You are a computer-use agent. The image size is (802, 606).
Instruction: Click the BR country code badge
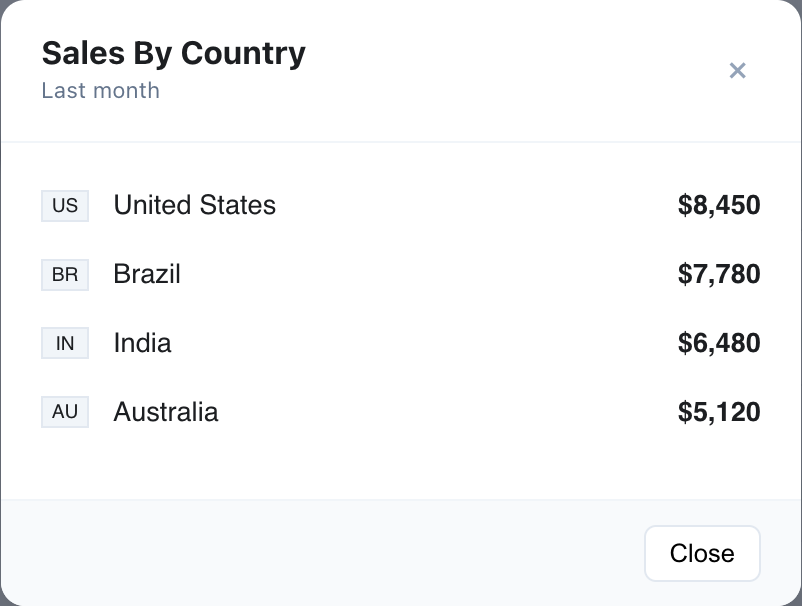coord(64,275)
